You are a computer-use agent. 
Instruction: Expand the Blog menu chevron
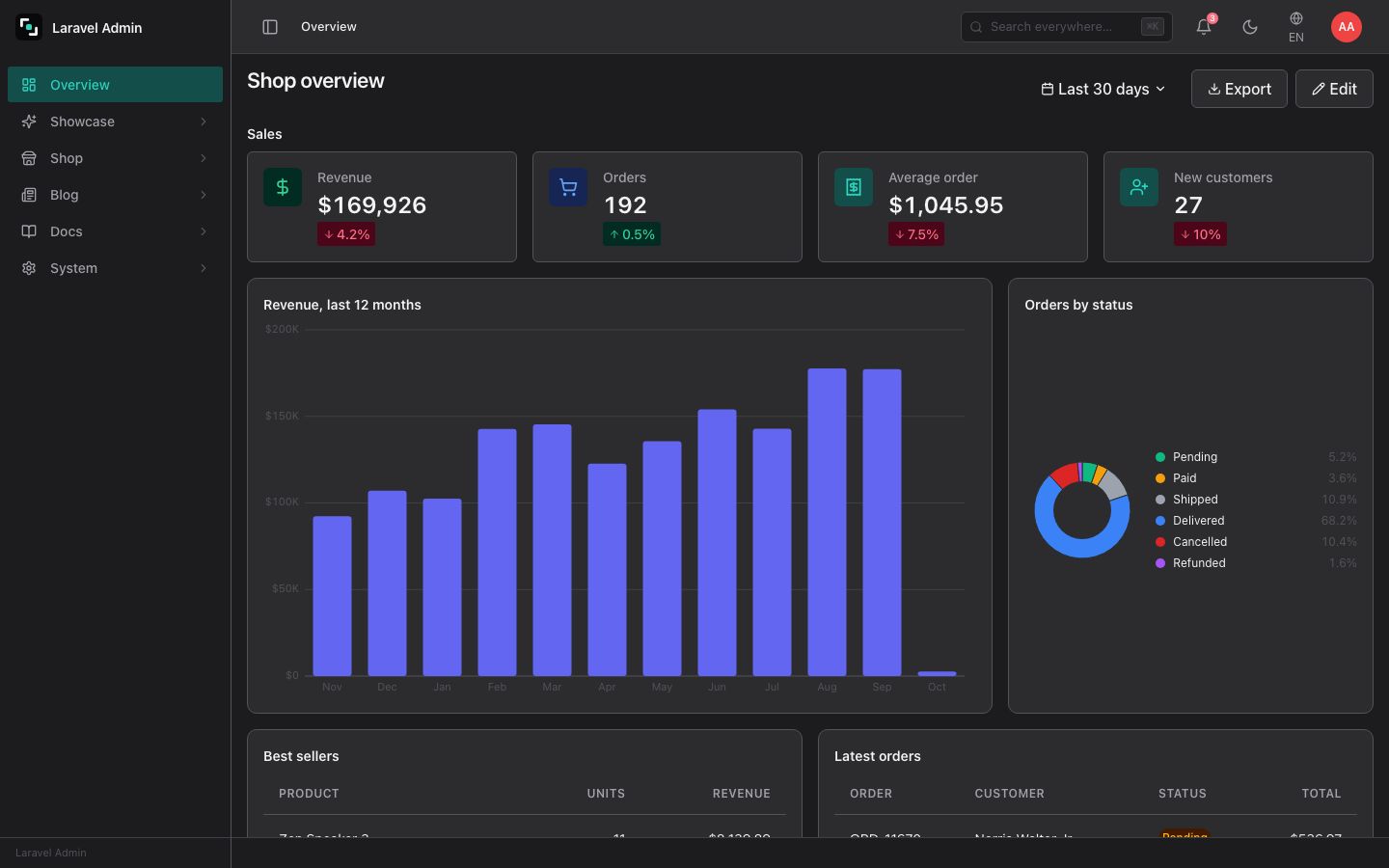point(204,195)
